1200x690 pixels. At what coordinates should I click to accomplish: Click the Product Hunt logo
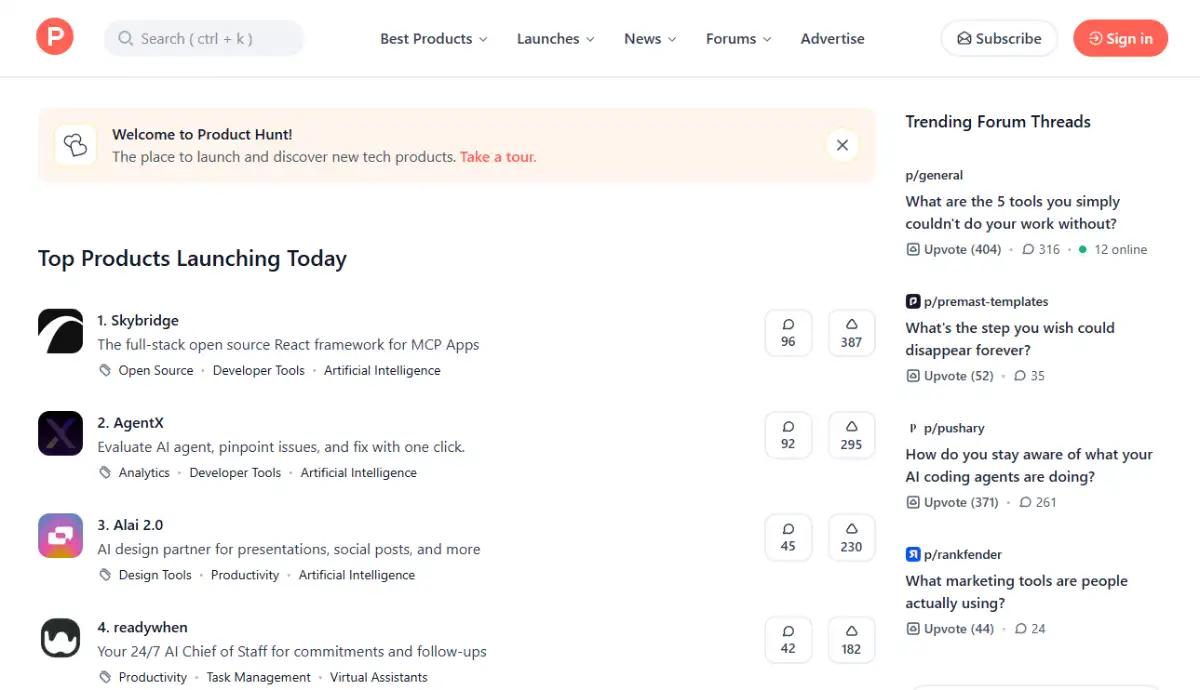click(x=55, y=37)
